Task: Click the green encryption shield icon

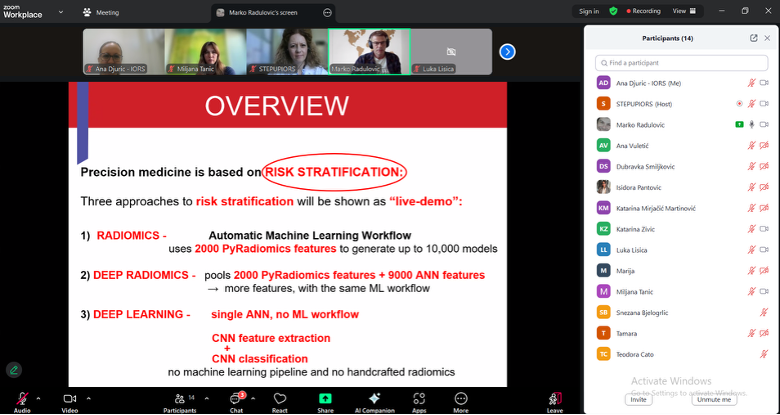Action: [614, 11]
